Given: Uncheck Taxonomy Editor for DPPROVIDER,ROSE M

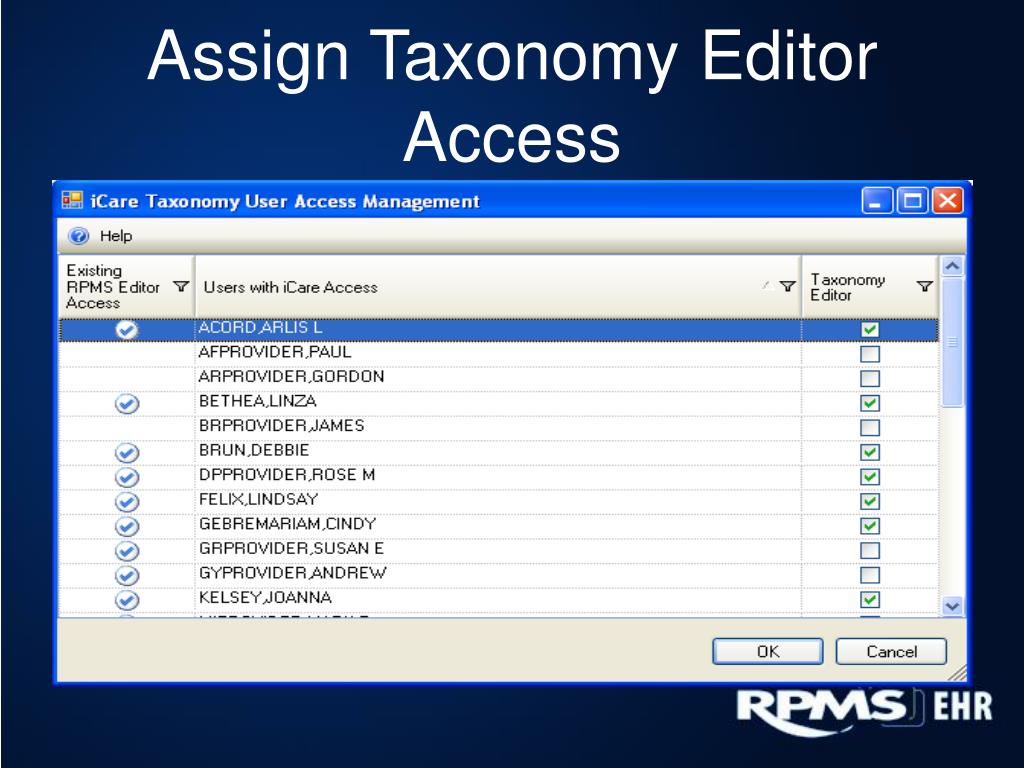Looking at the screenshot, I should 869,477.
